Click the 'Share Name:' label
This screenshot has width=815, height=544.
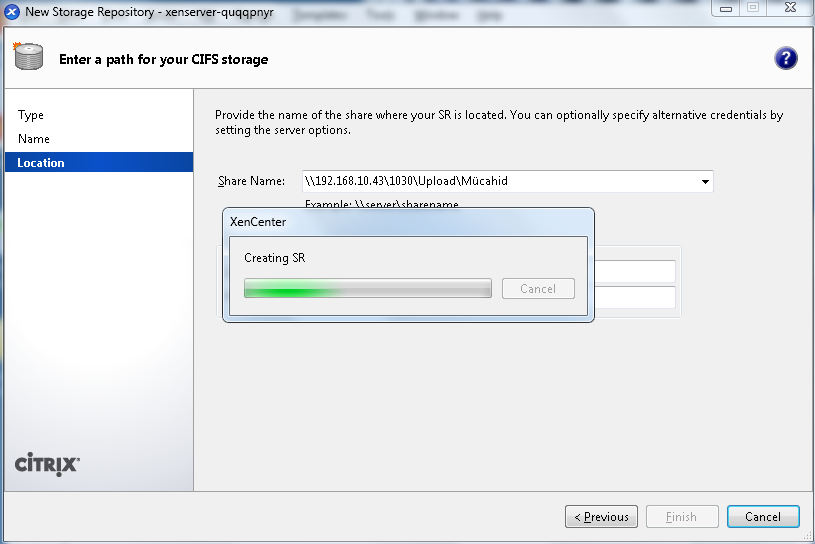click(252, 181)
